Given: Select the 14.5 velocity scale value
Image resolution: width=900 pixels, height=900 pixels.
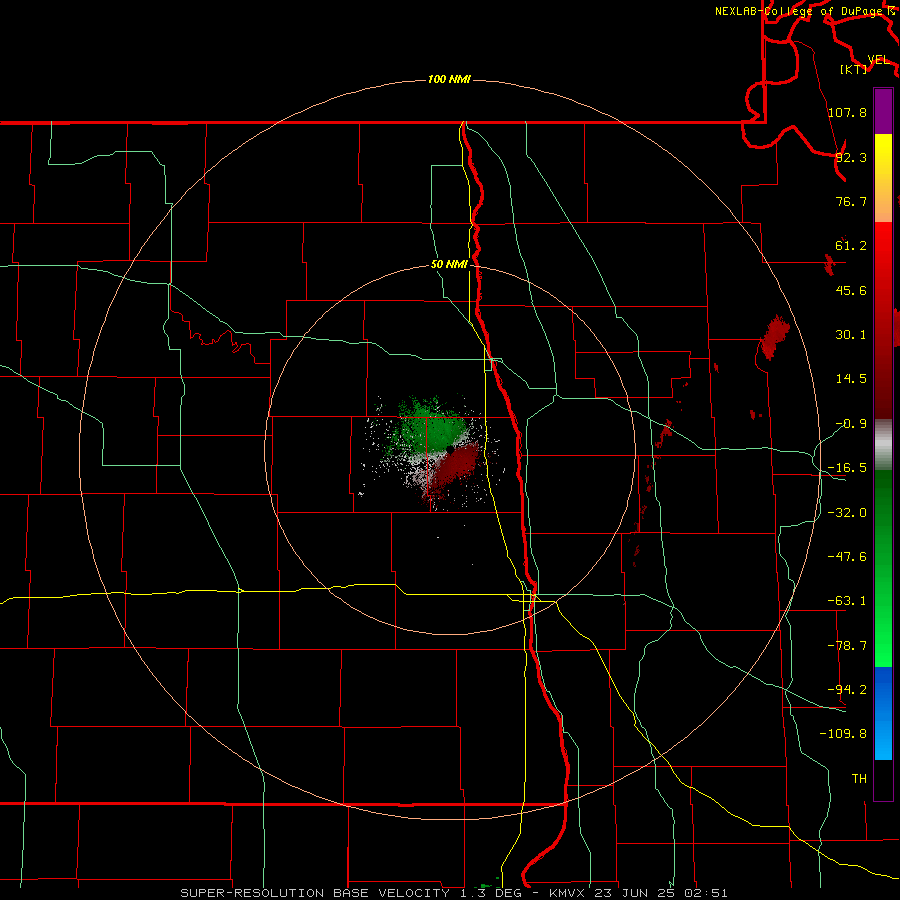Looking at the screenshot, I should pos(851,379).
